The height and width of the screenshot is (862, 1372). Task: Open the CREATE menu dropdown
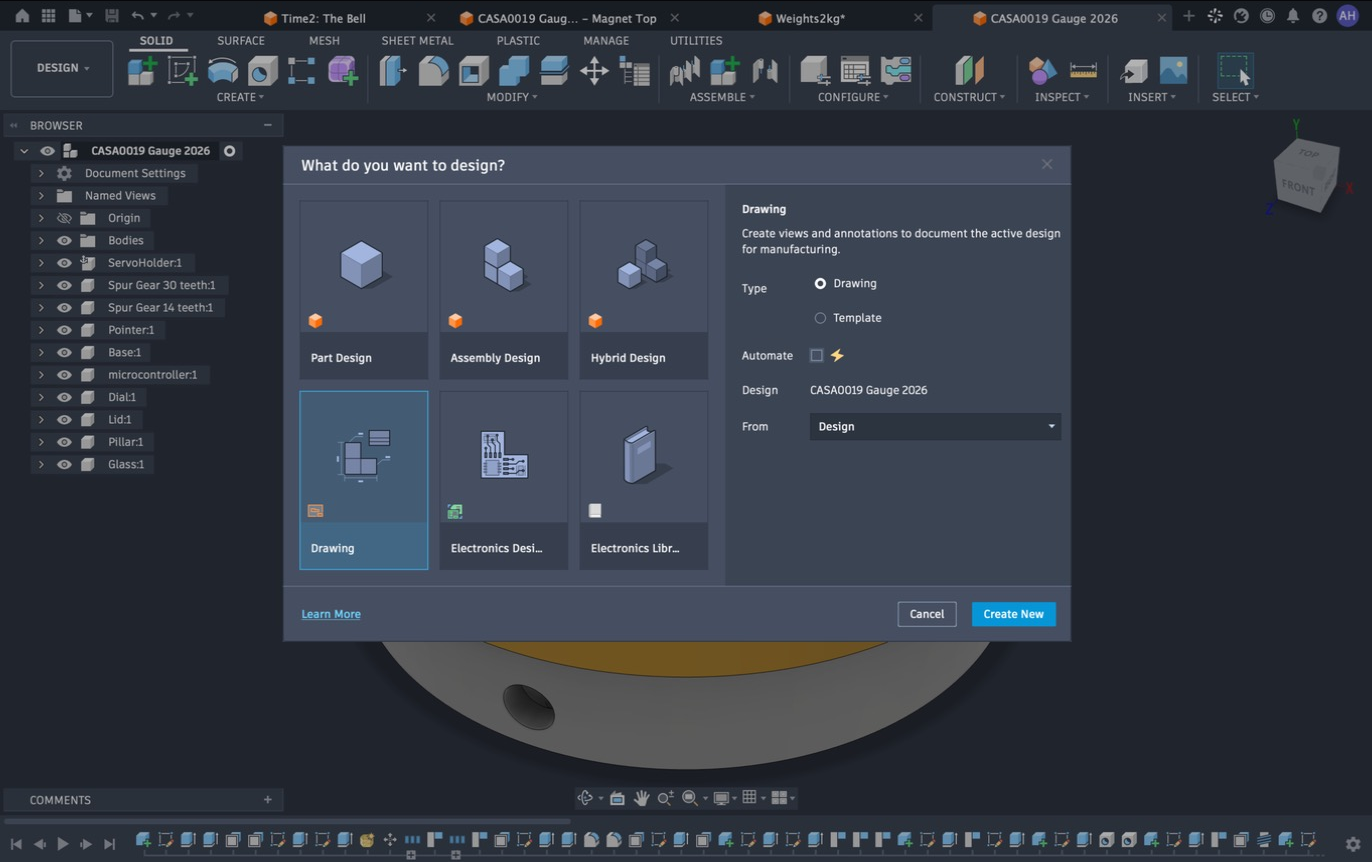coord(240,97)
